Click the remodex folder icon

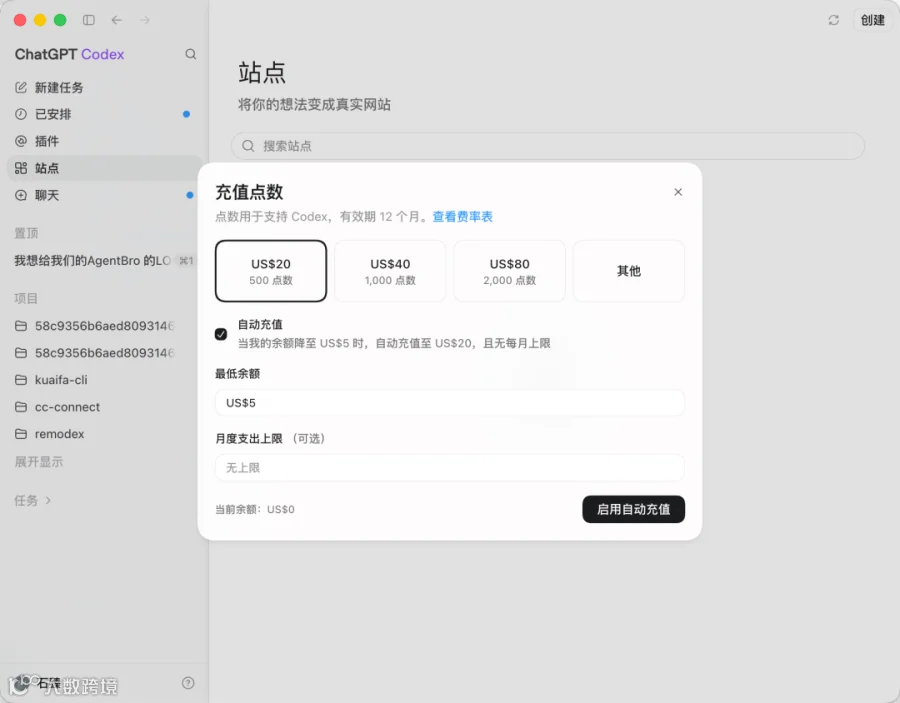(21, 434)
